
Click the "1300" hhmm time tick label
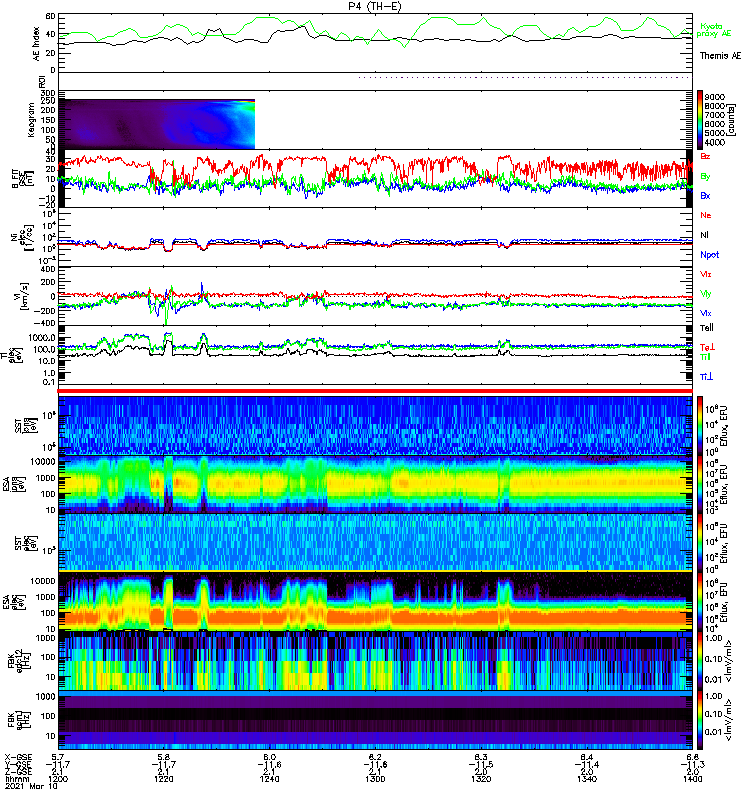[375, 779]
